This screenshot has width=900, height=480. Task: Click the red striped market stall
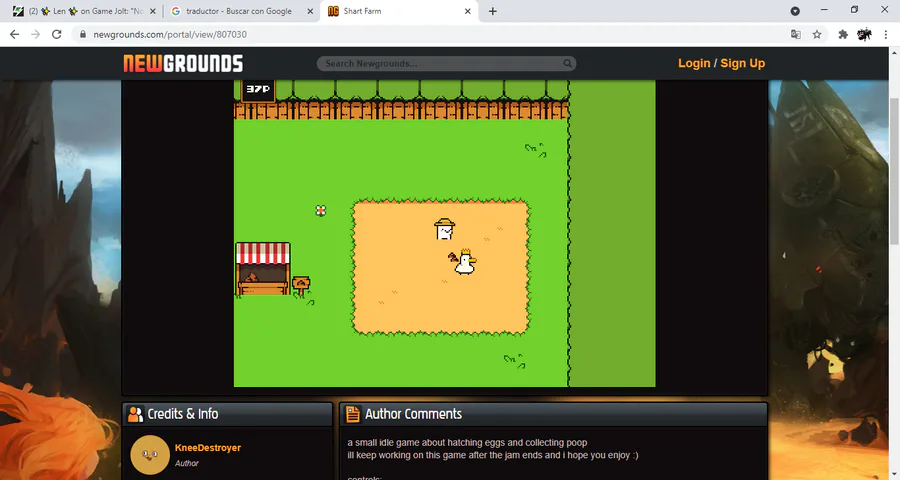coord(263,269)
